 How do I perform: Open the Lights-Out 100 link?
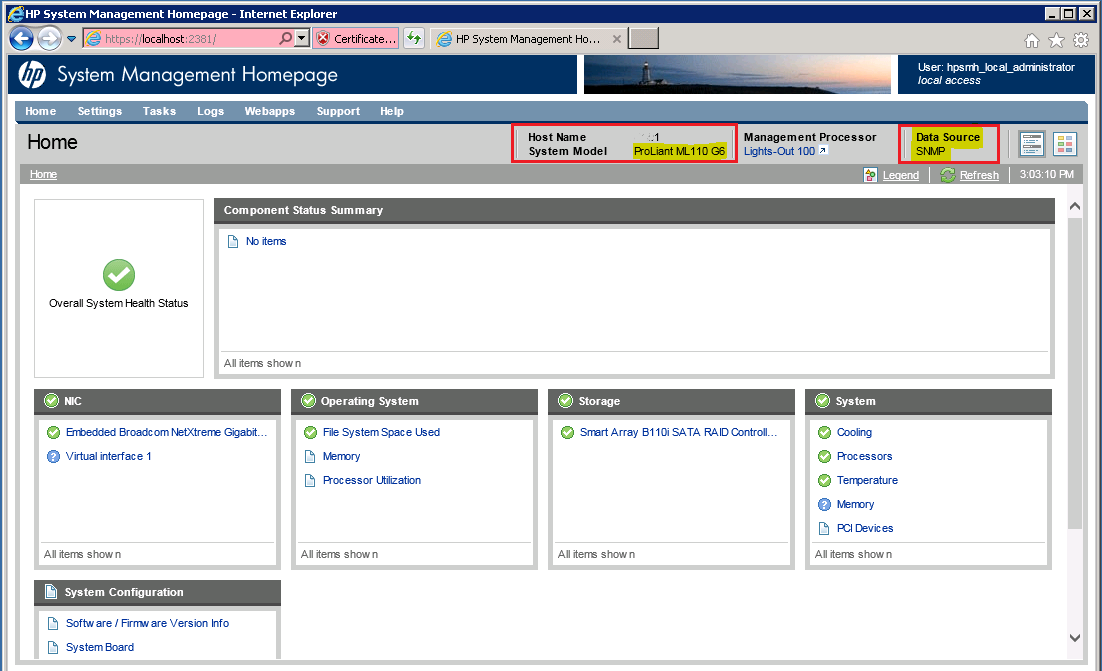[x=779, y=151]
